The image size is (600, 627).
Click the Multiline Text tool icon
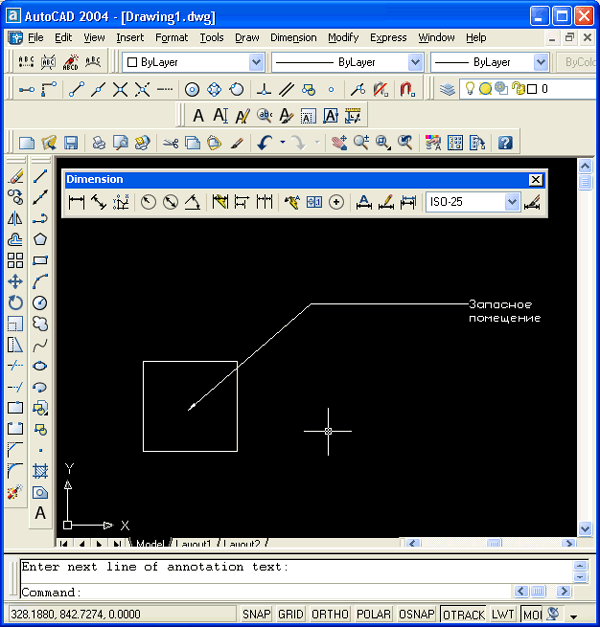(x=40, y=513)
